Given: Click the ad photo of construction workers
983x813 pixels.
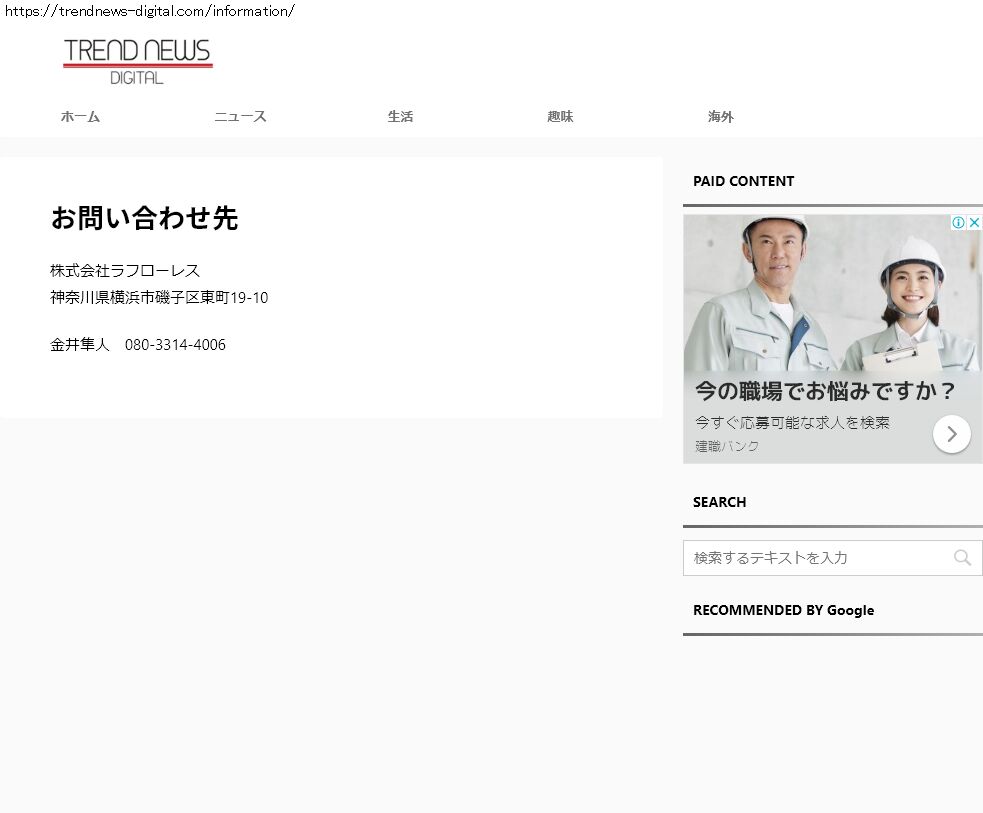Looking at the screenshot, I should pyautogui.click(x=833, y=293).
